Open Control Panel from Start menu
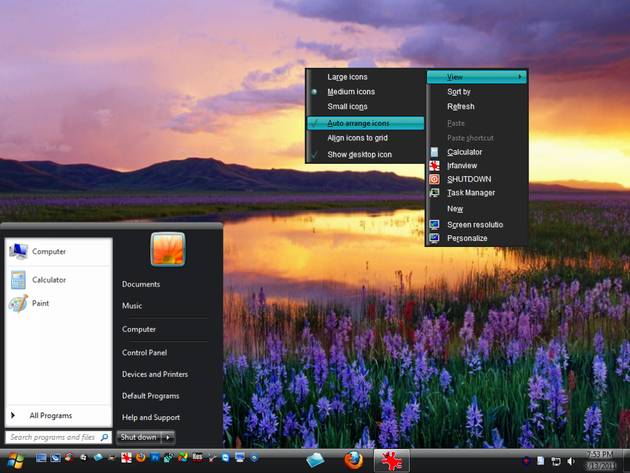Image resolution: width=630 pixels, height=473 pixels. 144,352
